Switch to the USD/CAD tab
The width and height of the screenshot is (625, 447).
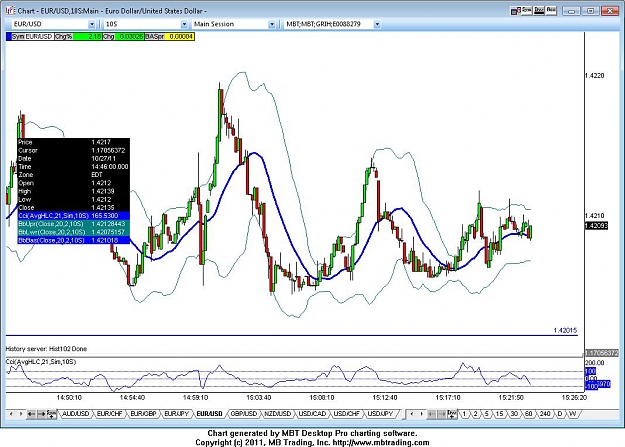click(x=312, y=414)
